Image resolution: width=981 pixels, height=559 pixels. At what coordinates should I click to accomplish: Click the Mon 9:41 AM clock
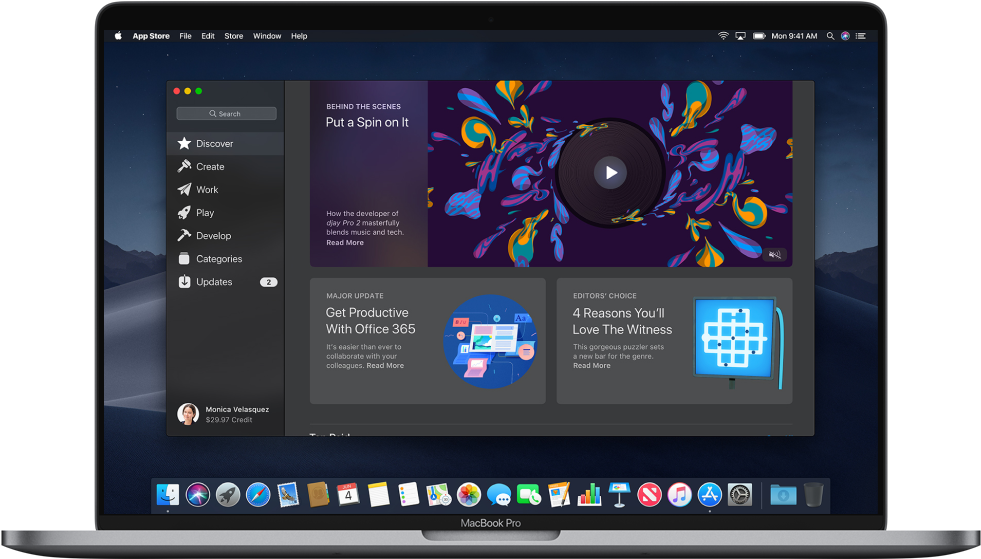coord(794,36)
